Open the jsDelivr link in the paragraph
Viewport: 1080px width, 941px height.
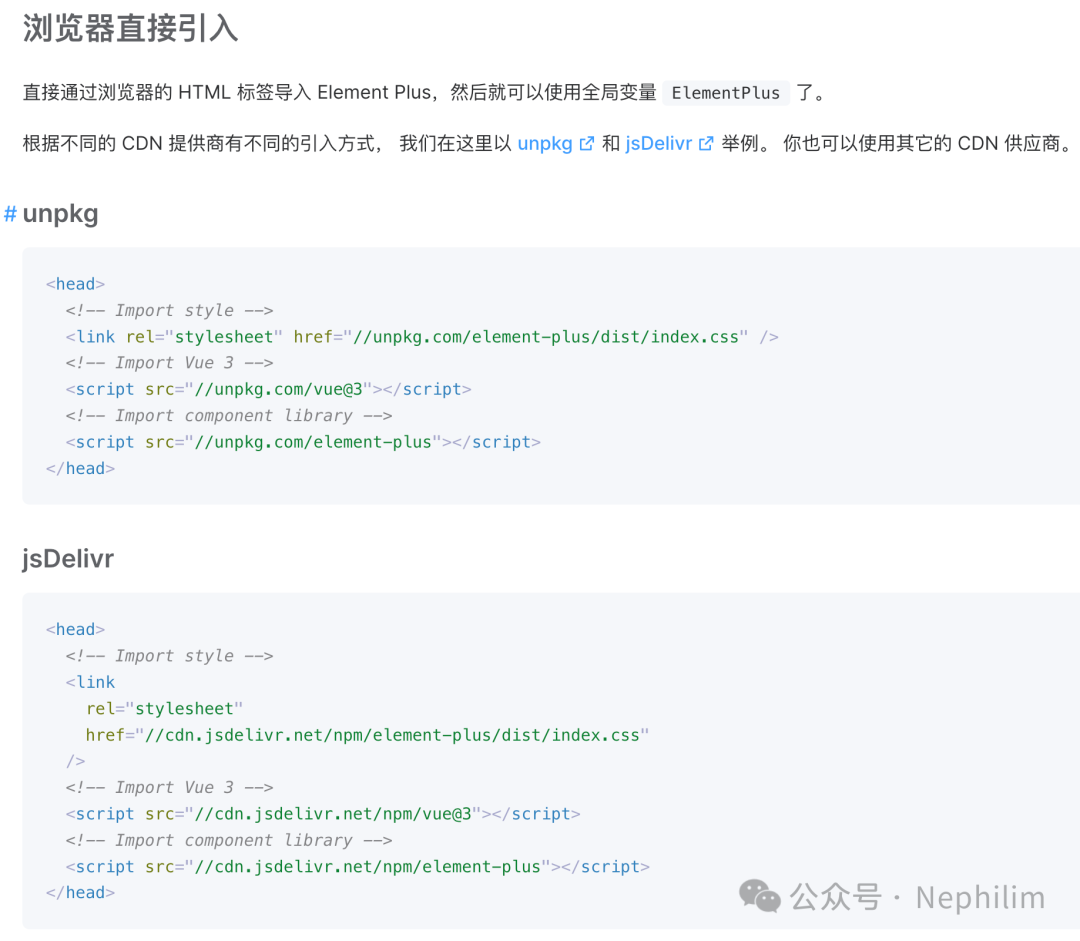click(658, 144)
